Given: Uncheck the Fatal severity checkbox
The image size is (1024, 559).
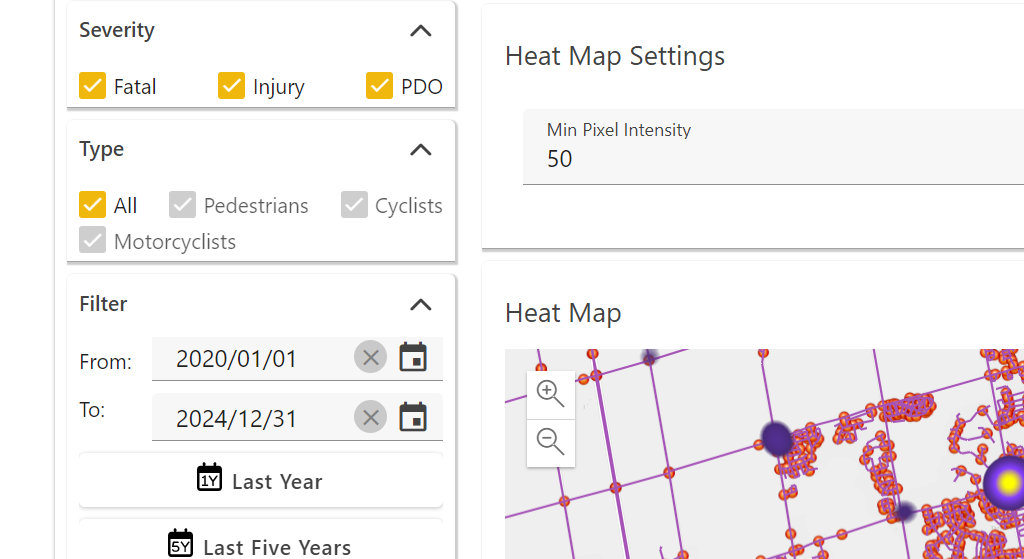Looking at the screenshot, I should (93, 86).
